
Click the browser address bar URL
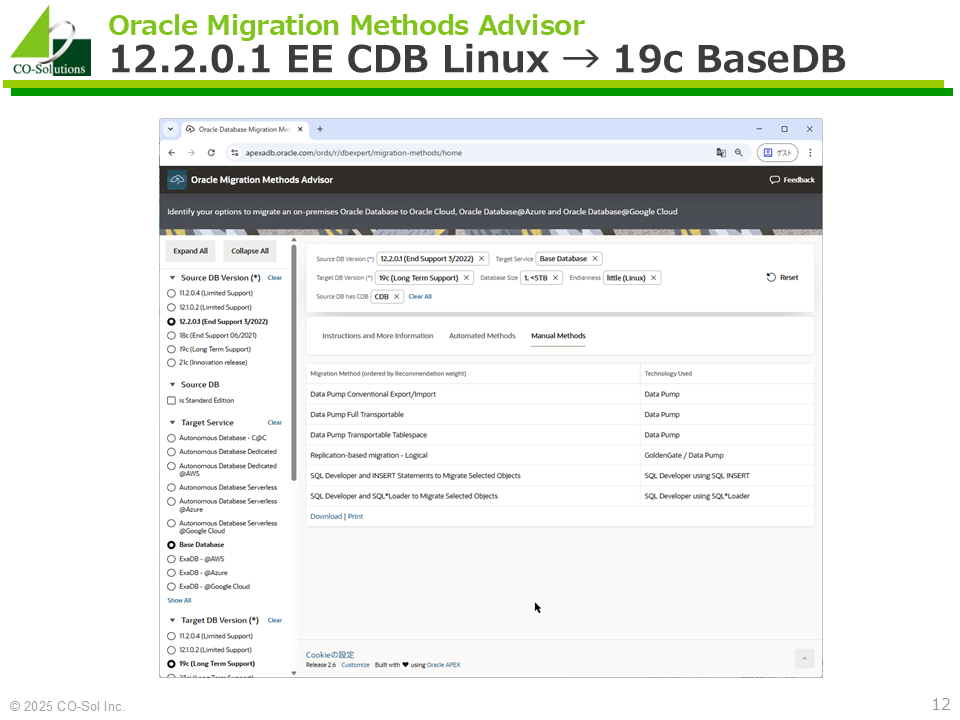[354, 153]
